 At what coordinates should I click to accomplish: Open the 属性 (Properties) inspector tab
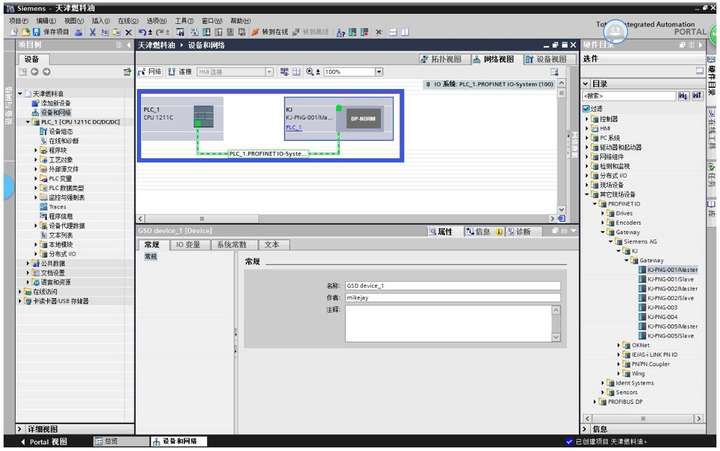coord(440,231)
